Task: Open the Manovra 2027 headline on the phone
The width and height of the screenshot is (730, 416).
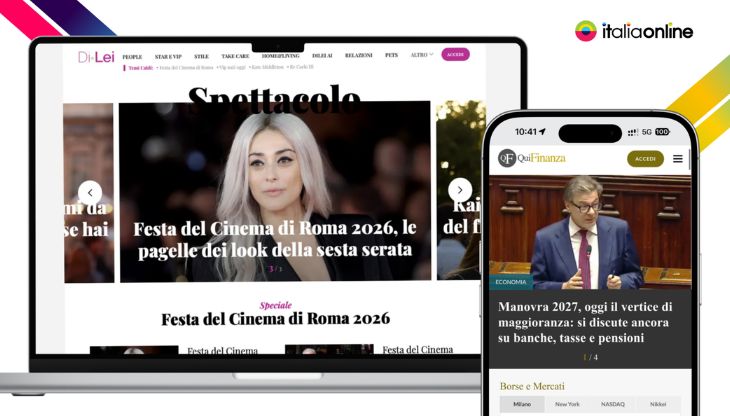Action: (x=585, y=322)
